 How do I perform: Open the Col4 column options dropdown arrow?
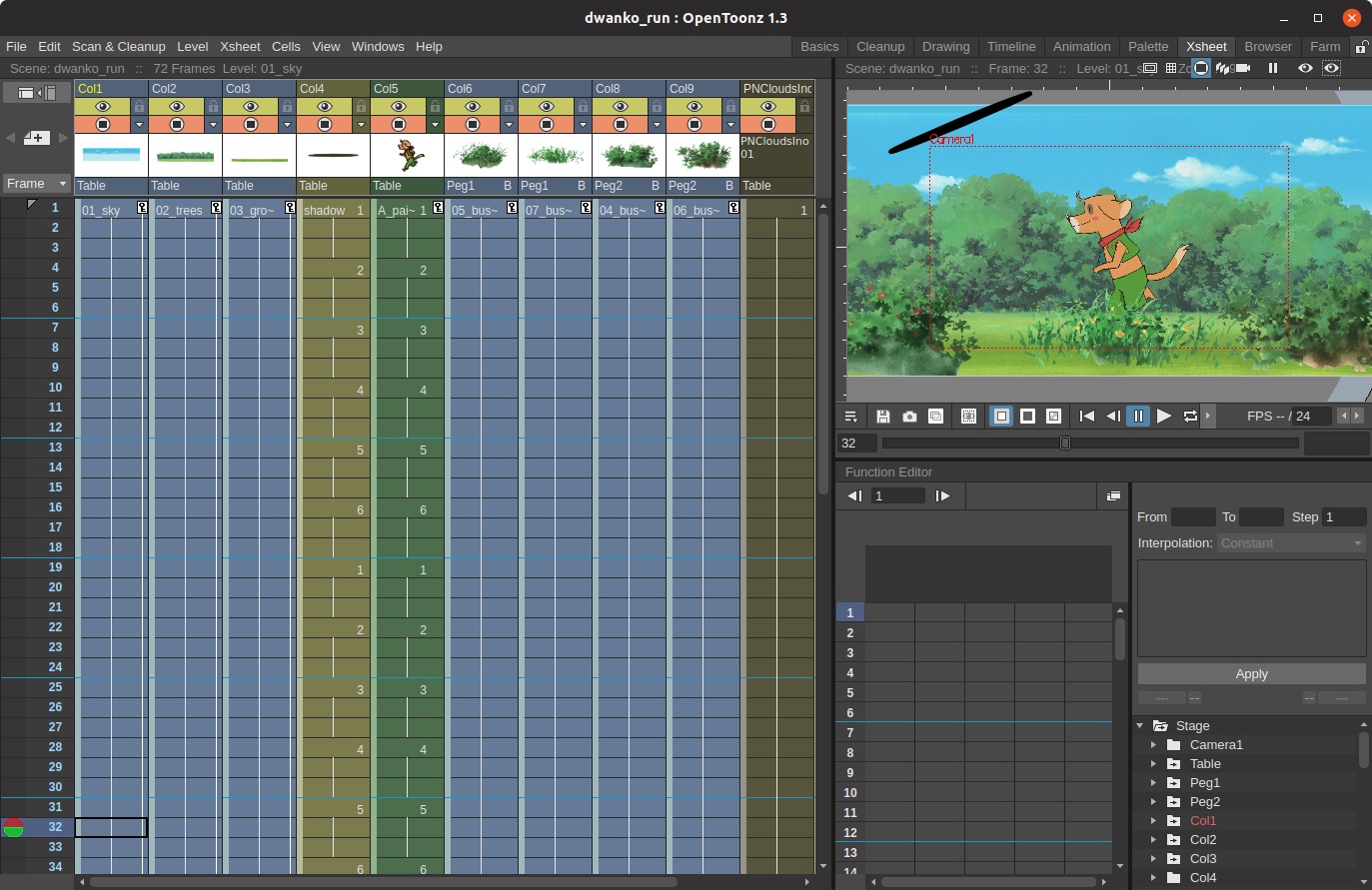[361, 125]
